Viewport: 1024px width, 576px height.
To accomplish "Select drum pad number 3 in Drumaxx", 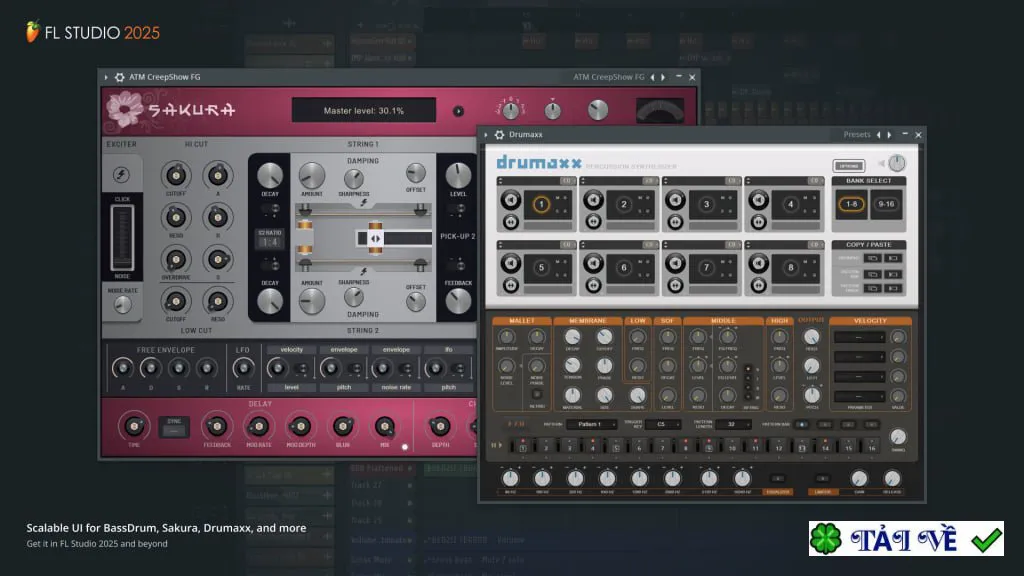I will 706,204.
